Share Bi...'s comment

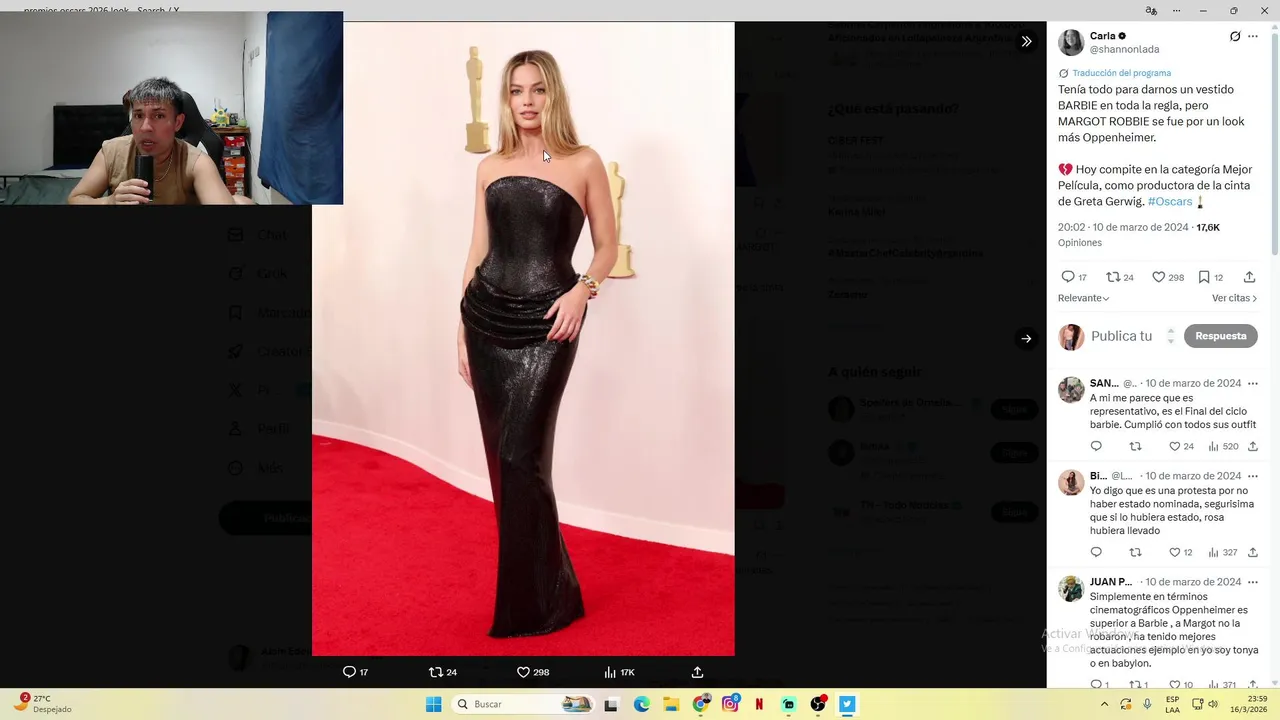point(1252,552)
